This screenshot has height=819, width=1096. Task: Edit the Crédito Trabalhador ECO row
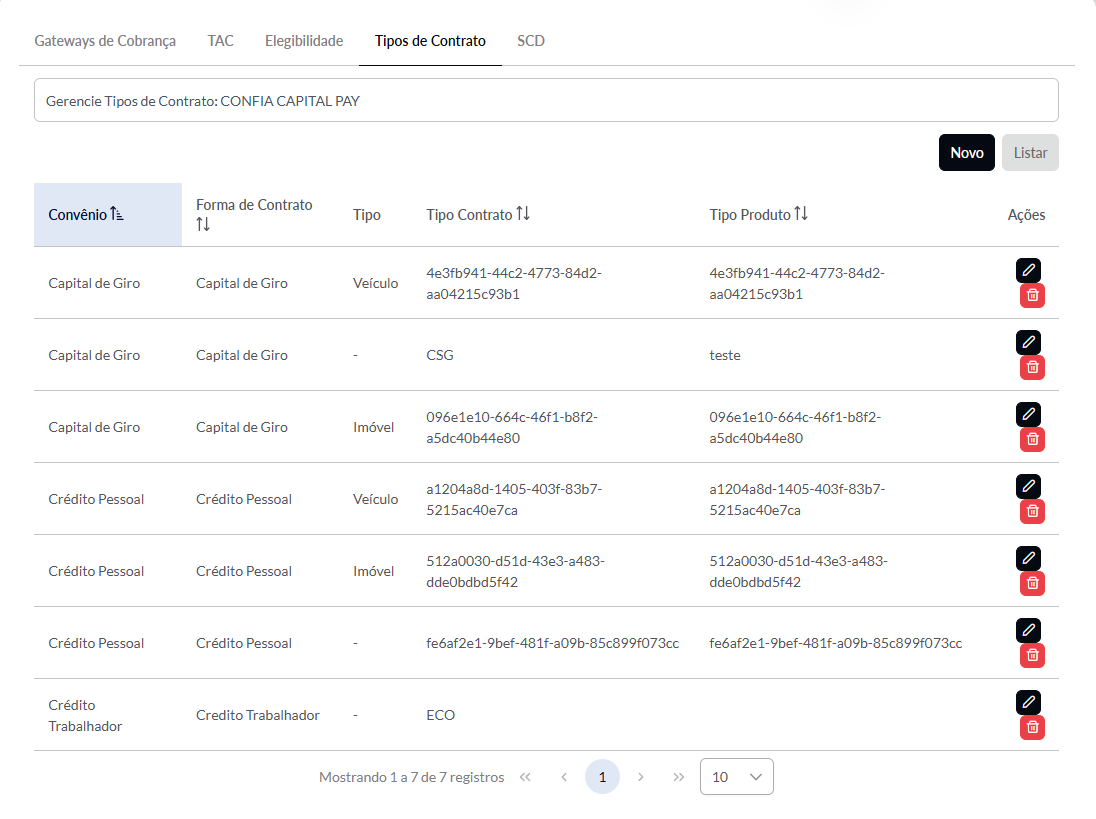coord(1028,702)
